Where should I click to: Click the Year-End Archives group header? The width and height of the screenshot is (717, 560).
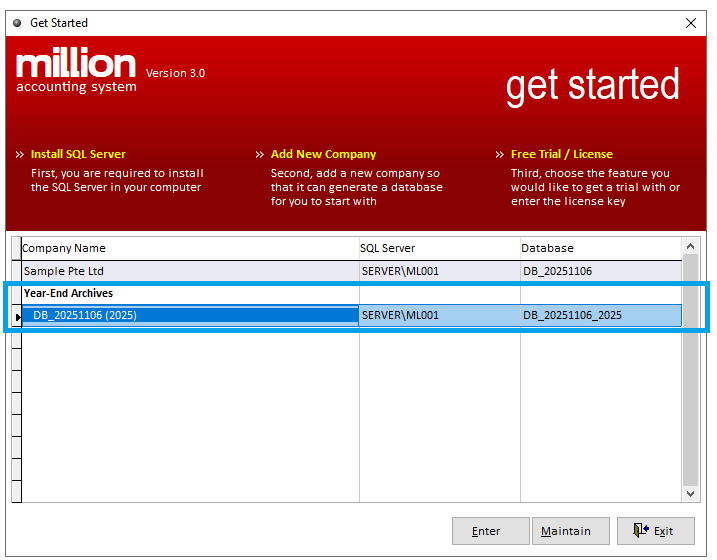pos(69,293)
